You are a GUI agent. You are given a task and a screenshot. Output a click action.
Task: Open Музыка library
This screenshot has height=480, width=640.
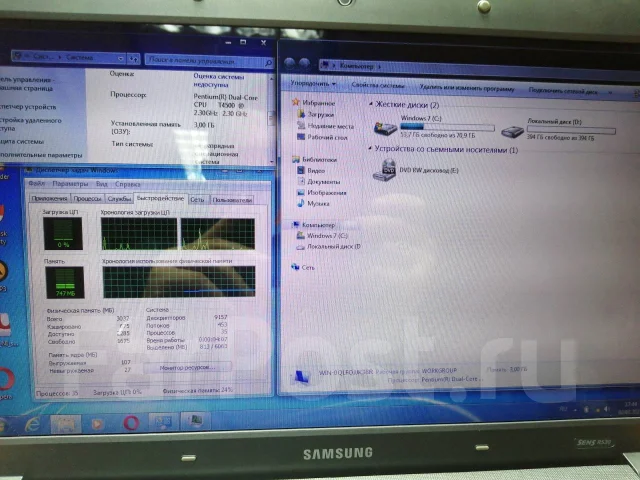313,203
